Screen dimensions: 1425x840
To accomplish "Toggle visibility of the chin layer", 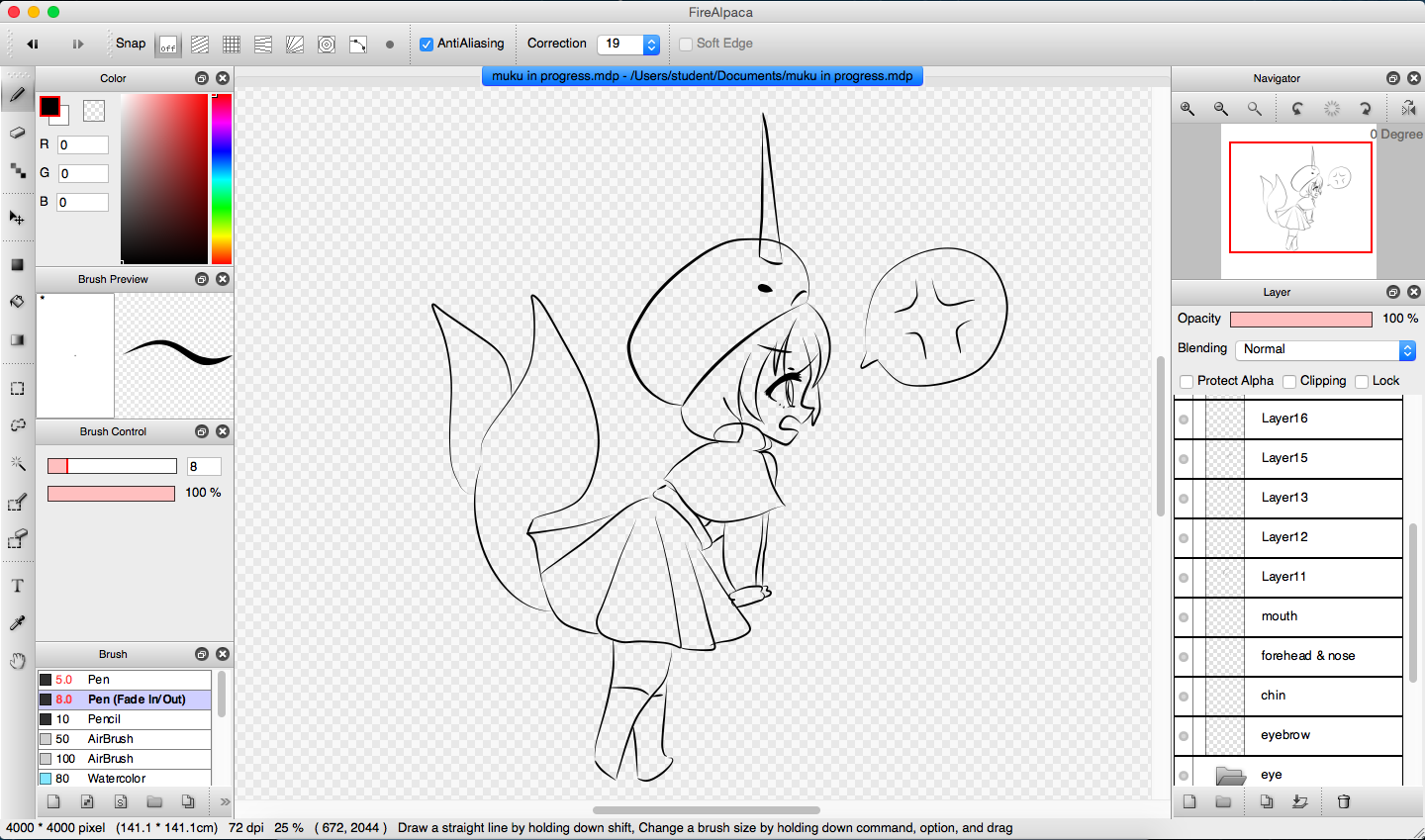I will pyautogui.click(x=1184, y=697).
